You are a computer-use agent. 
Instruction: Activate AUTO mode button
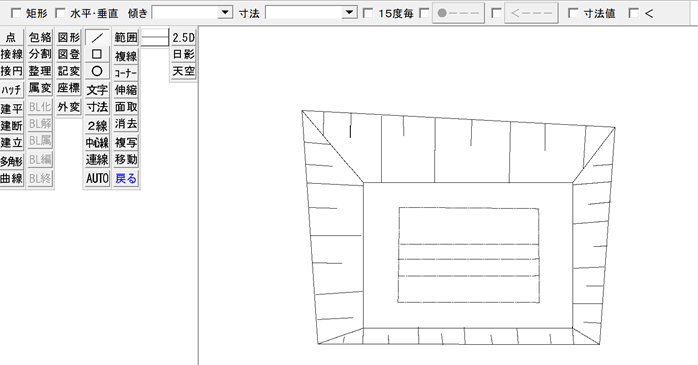(97, 178)
